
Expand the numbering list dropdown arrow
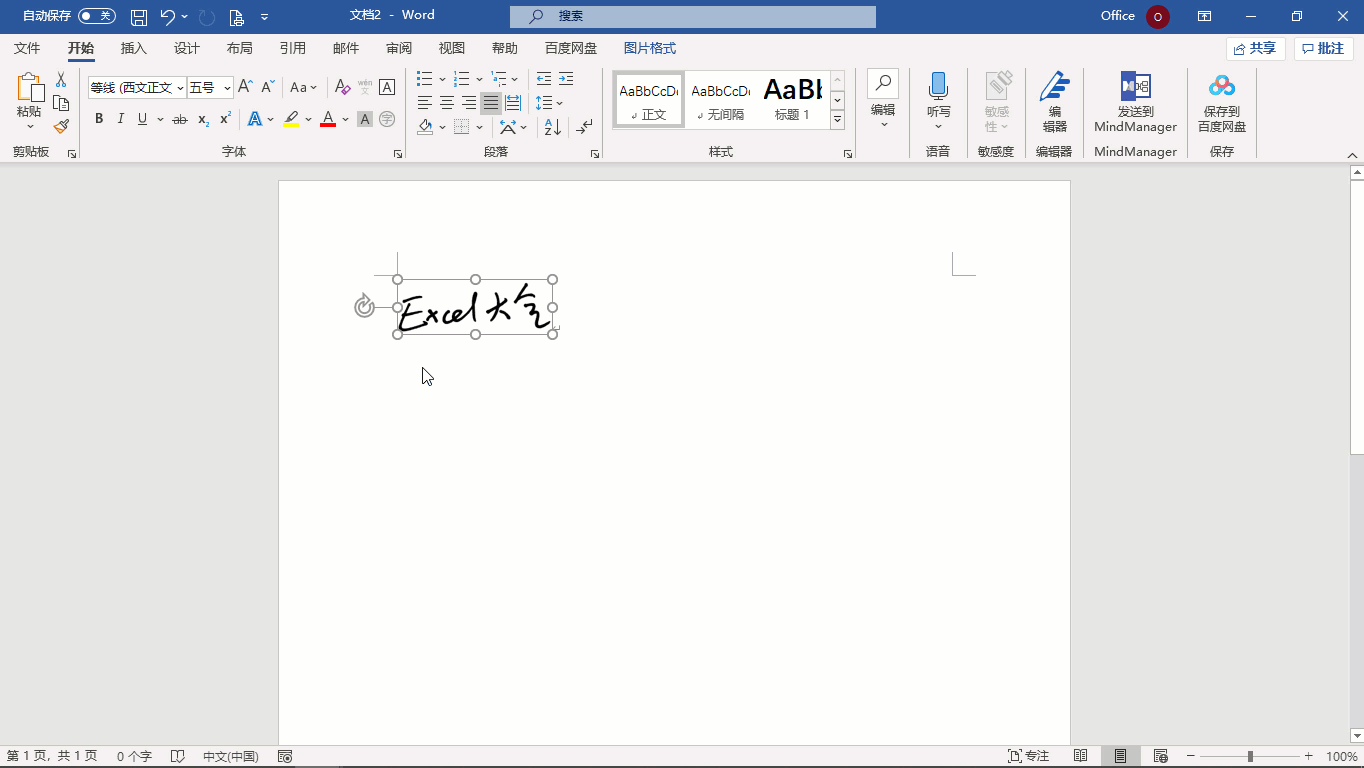[x=479, y=79]
